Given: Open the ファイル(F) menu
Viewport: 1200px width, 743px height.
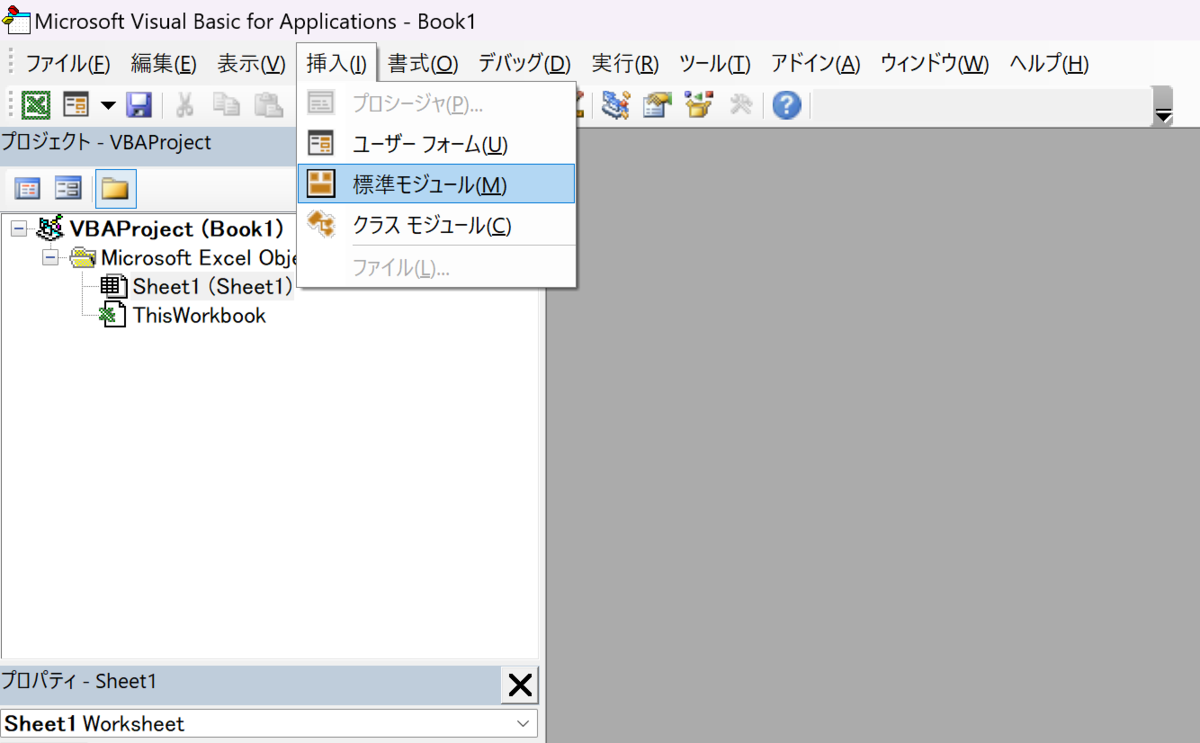Looking at the screenshot, I should [x=67, y=64].
